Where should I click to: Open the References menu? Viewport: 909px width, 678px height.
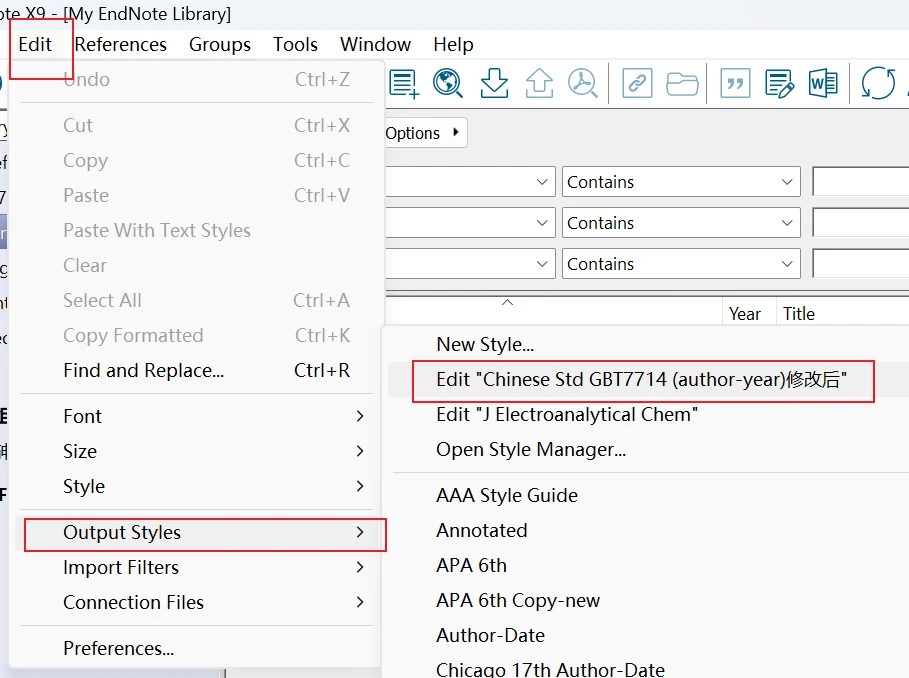click(x=120, y=44)
